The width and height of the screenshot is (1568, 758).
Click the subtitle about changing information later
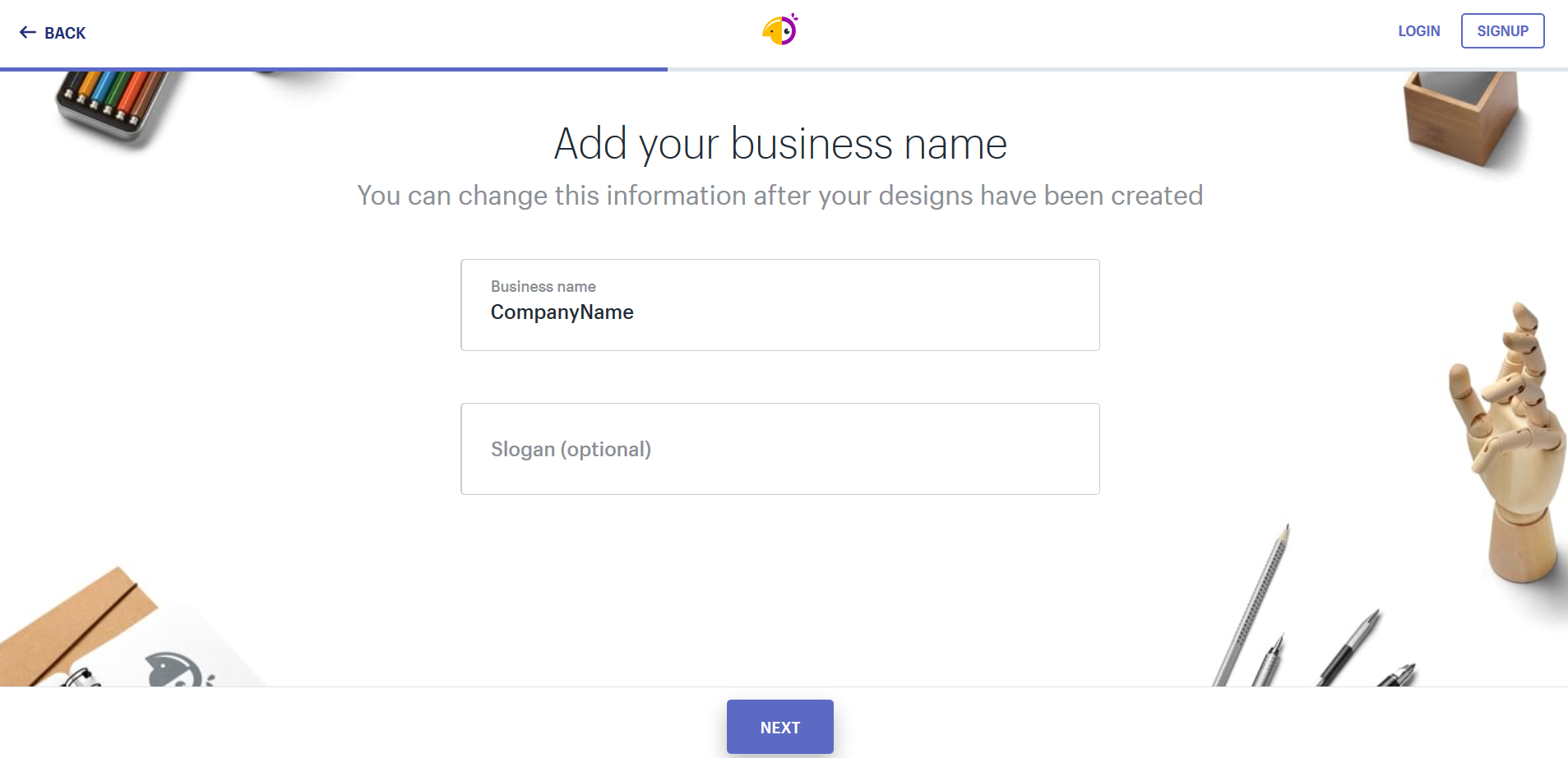[779, 196]
